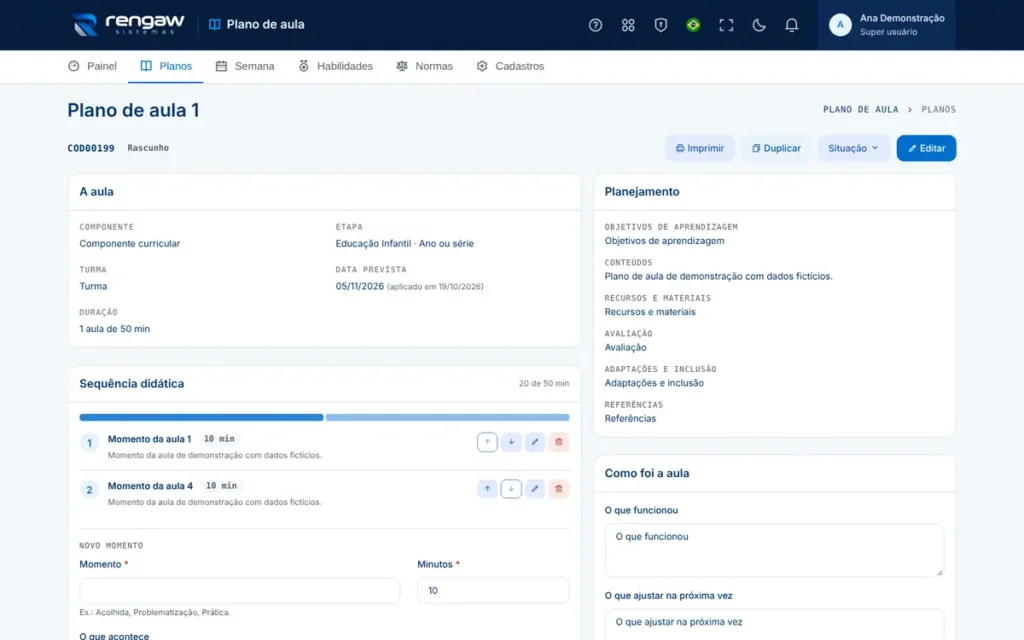Delete Momento da aula 4

[559, 489]
